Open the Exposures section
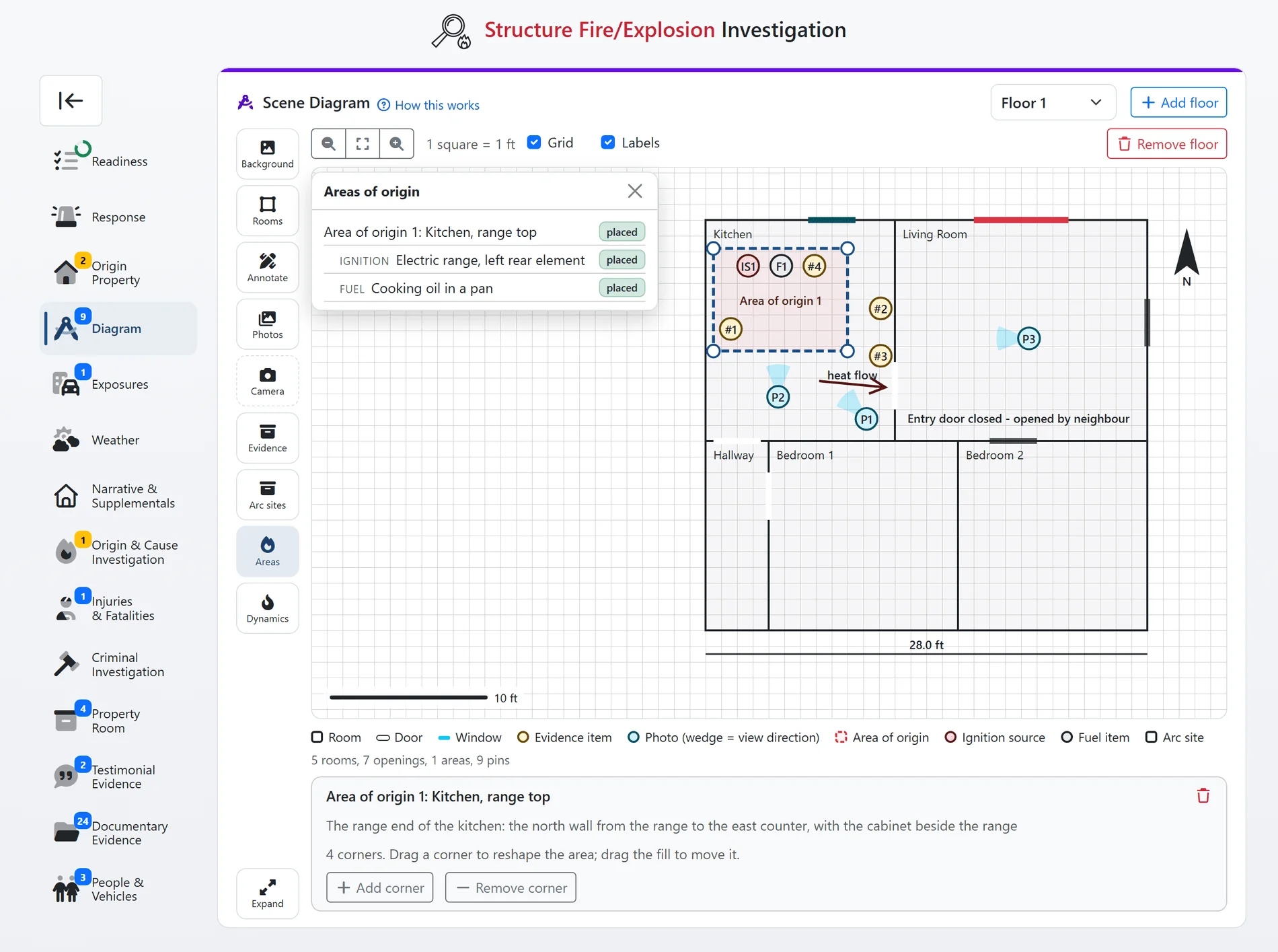Screen dimensions: 1278x952 119,384
